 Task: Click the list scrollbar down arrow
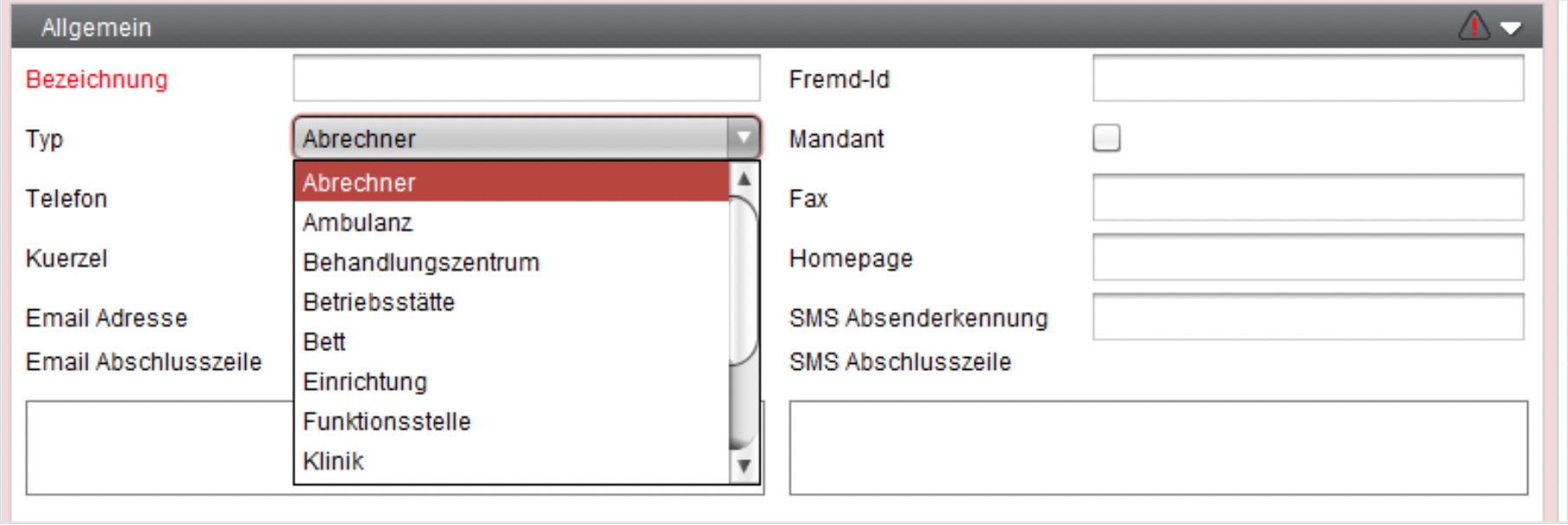tap(743, 466)
